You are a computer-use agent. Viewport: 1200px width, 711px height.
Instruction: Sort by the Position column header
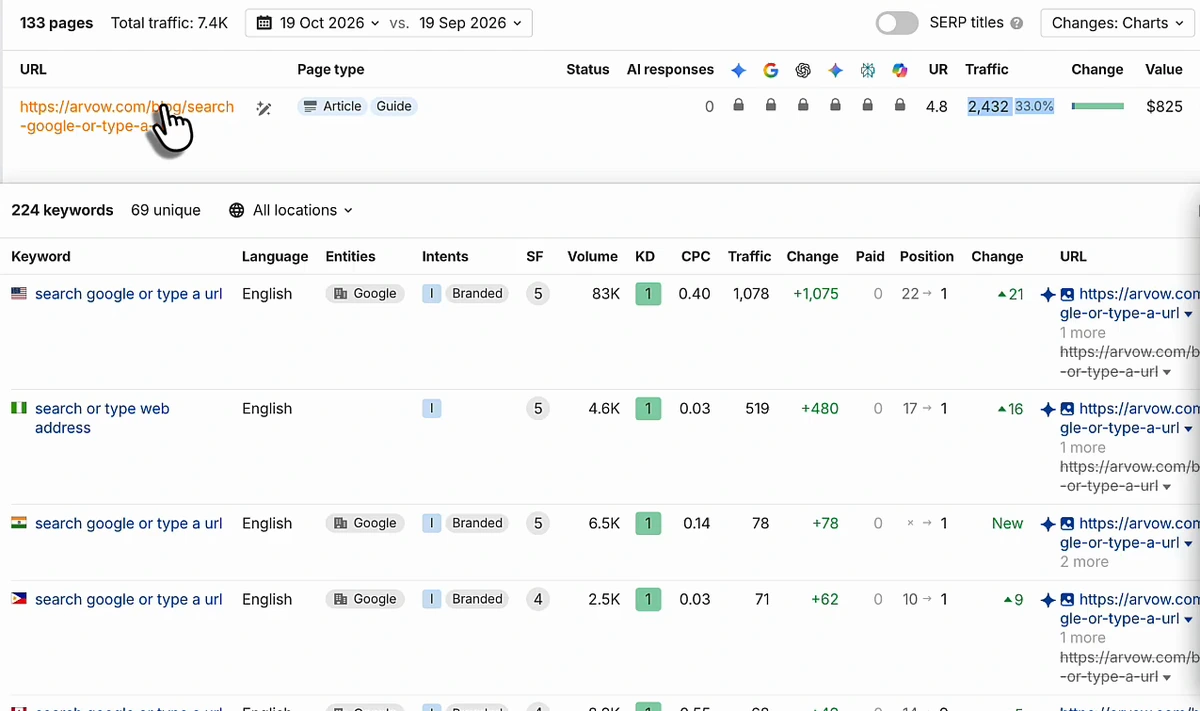[x=927, y=257]
